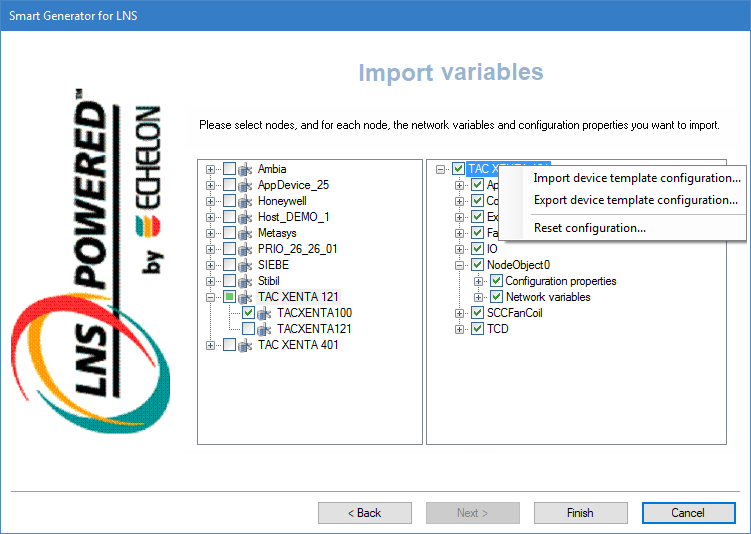Click the TAC XENTA 401 node icon

pyautogui.click(x=246, y=345)
